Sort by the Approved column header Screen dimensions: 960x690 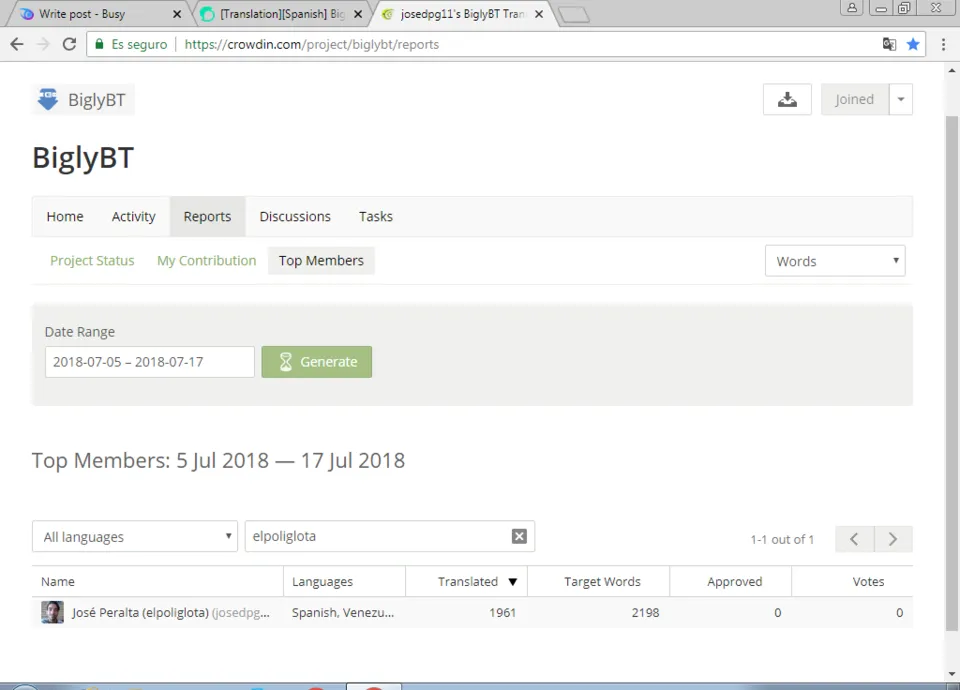coord(731,582)
